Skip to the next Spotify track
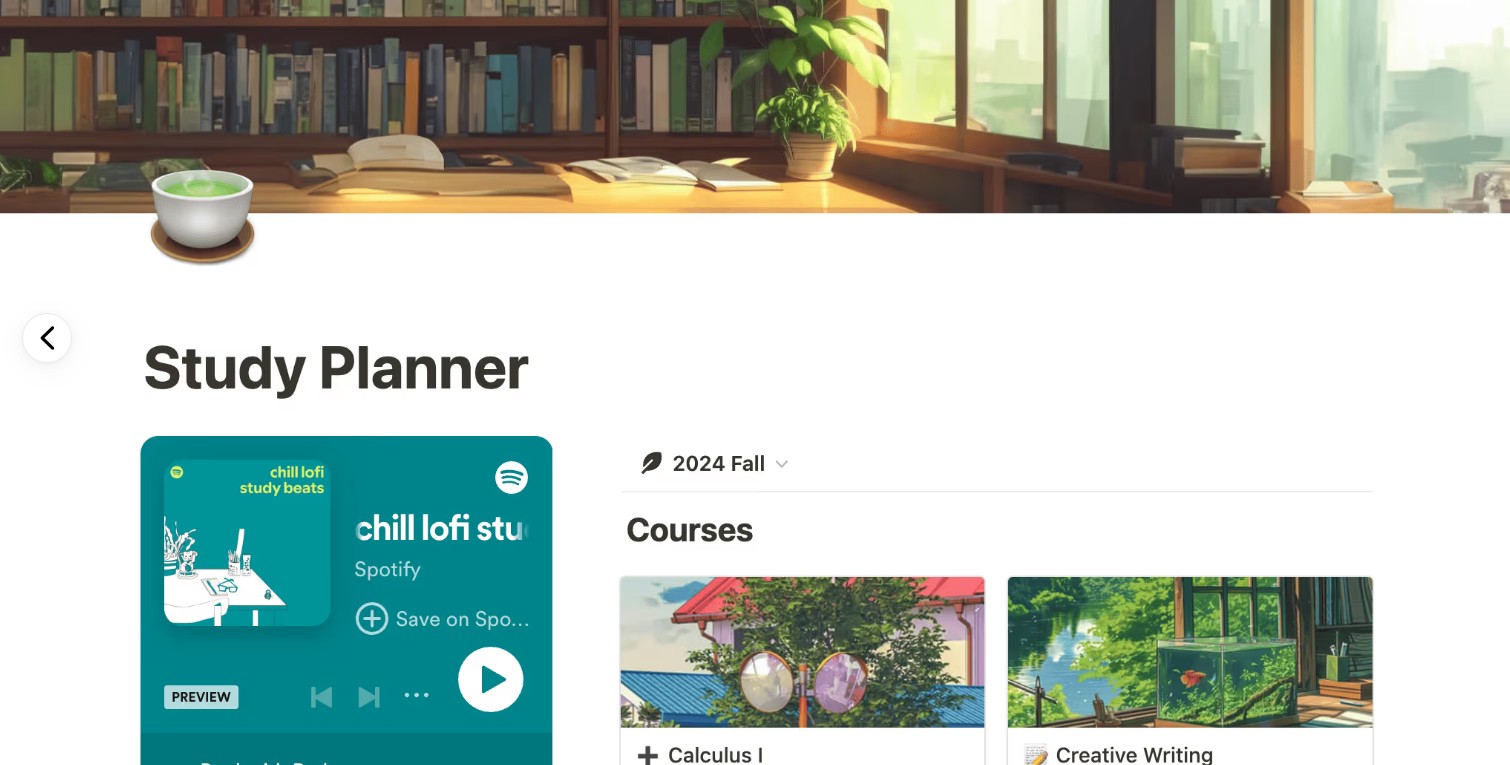 pos(369,697)
